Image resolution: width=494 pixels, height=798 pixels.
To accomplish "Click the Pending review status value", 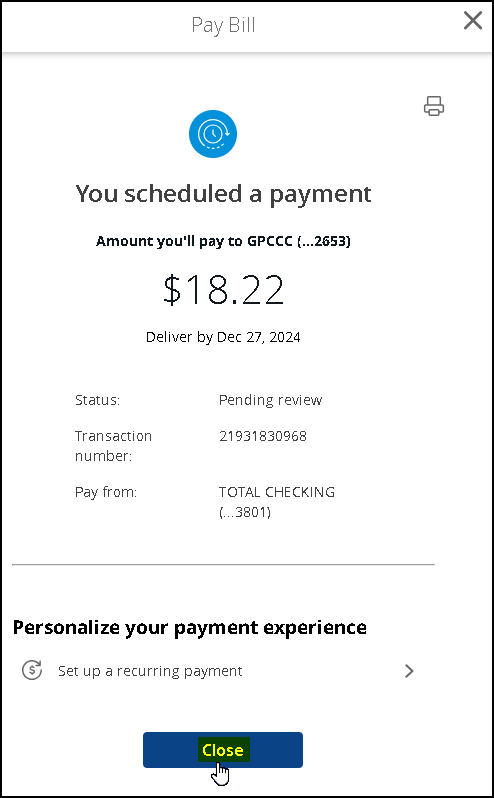I will point(271,400).
